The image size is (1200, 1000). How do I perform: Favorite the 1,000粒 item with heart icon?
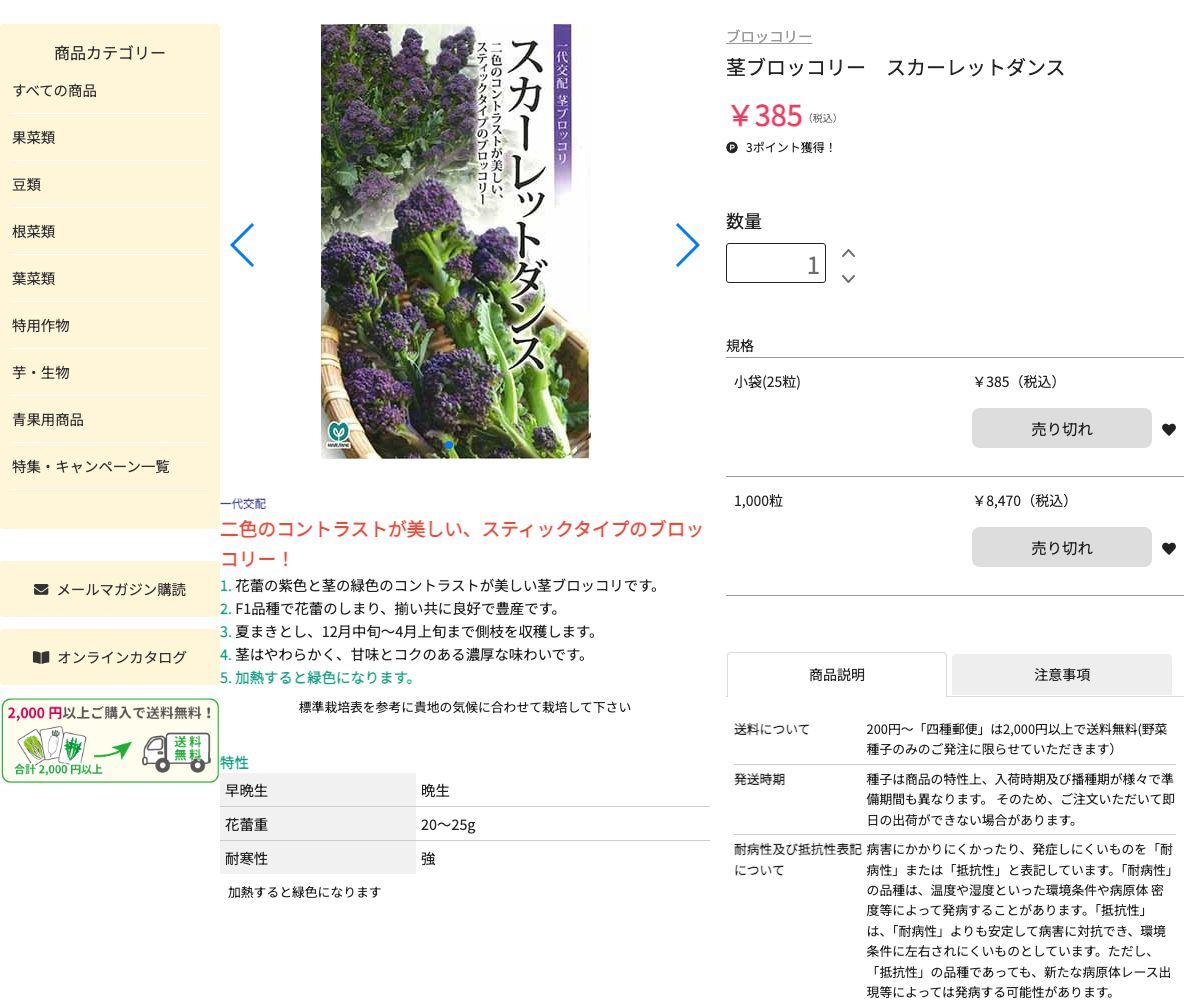pyautogui.click(x=1168, y=549)
